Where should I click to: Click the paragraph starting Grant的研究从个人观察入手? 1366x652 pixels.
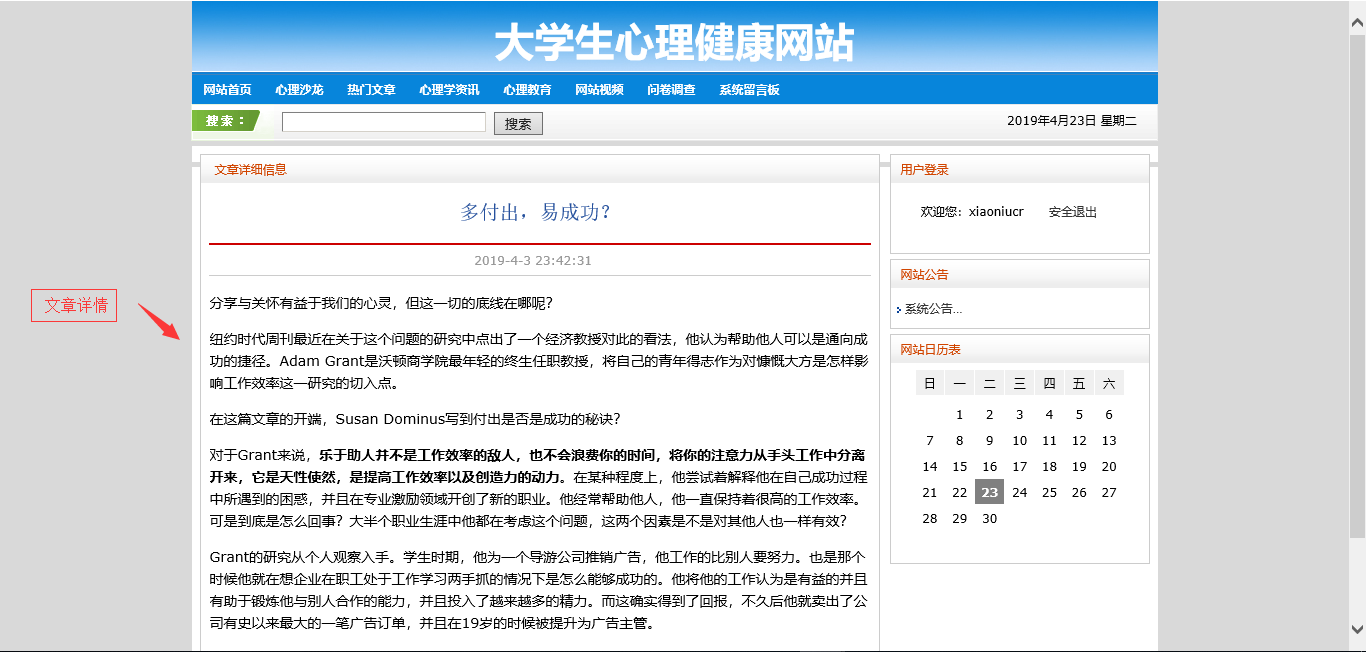coord(538,590)
